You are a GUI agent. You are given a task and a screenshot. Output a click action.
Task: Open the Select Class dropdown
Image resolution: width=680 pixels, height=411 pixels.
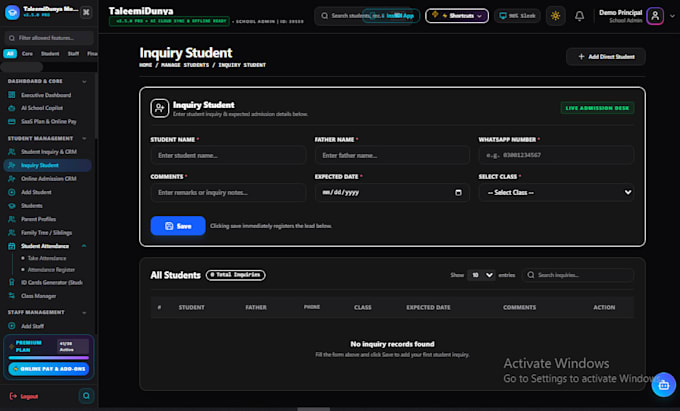coord(556,192)
